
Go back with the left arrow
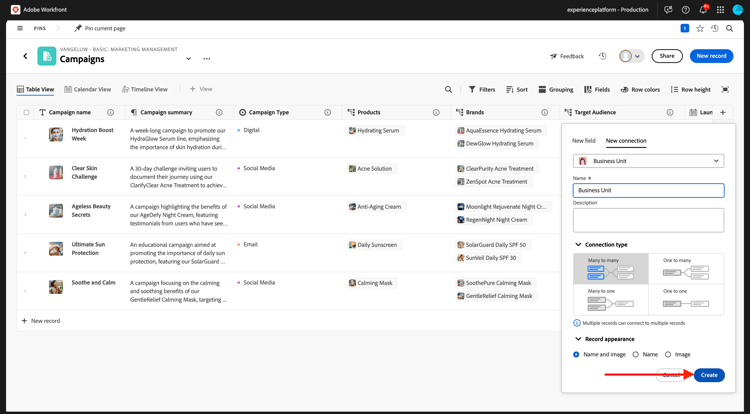click(25, 56)
